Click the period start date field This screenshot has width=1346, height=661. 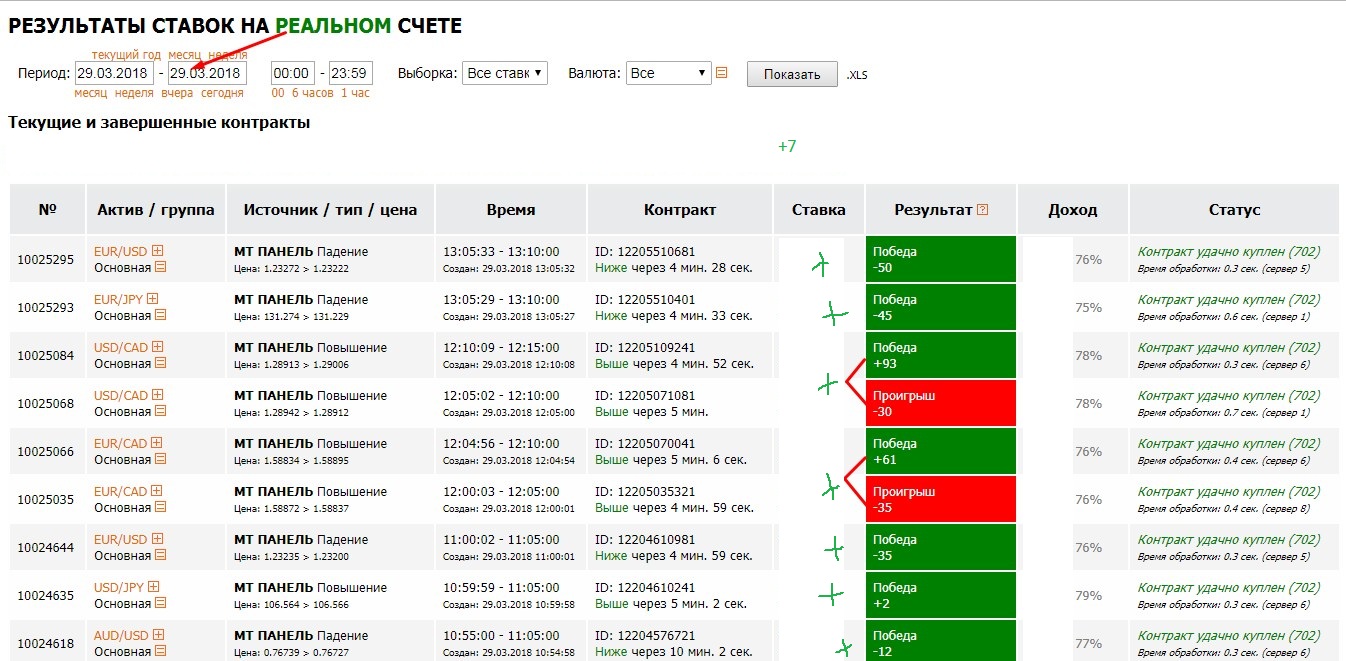pyautogui.click(x=114, y=73)
